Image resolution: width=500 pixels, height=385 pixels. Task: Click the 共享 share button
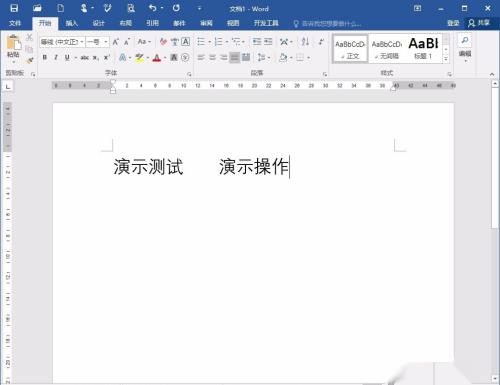click(x=479, y=23)
